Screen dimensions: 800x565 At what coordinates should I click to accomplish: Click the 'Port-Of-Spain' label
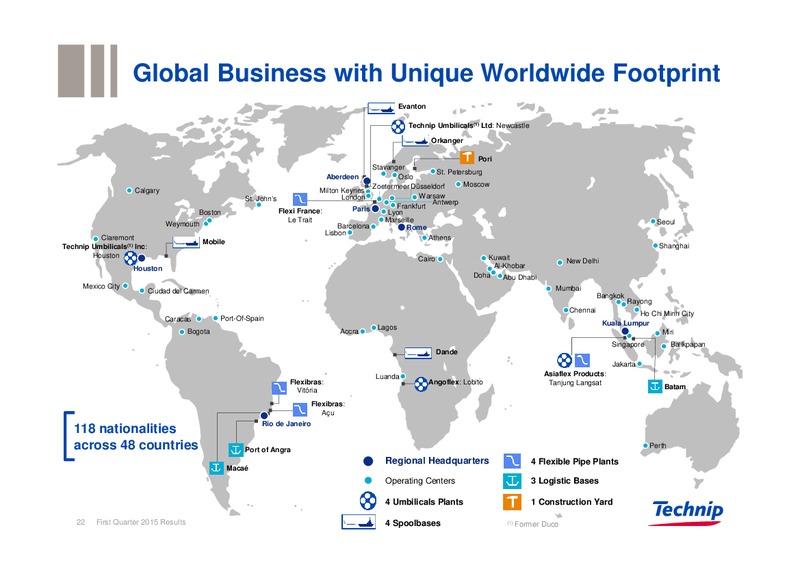pos(242,318)
